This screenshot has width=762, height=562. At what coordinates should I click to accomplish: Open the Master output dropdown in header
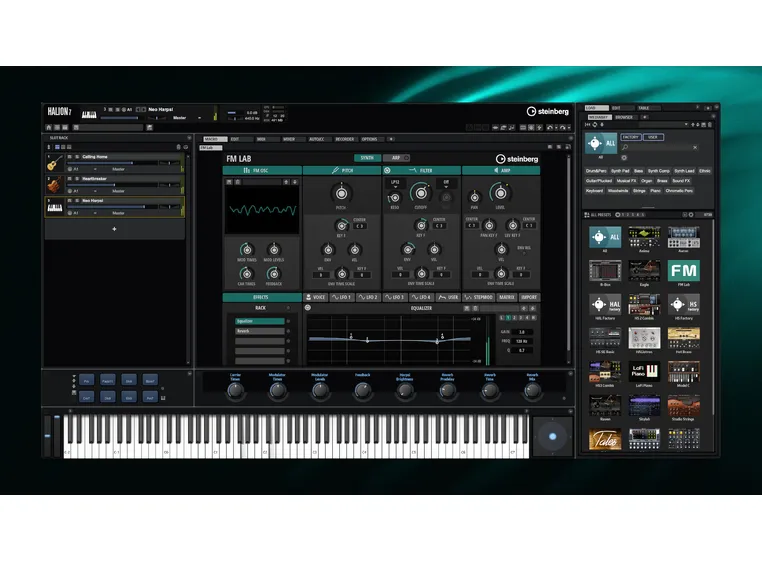tap(187, 118)
